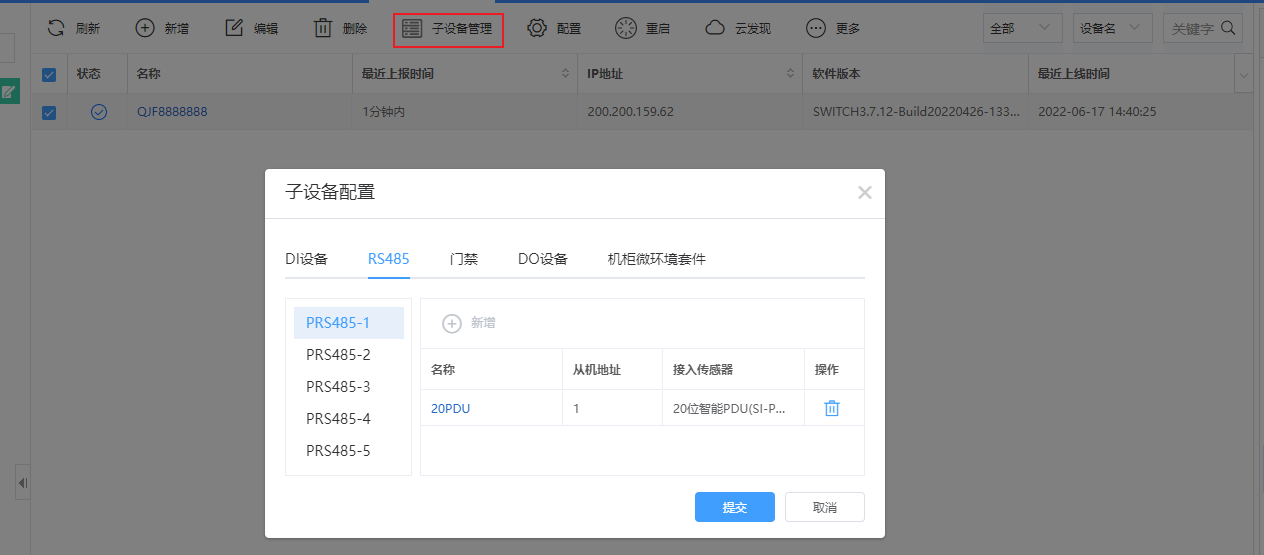Switch to 门禁 tab
Image resolution: width=1264 pixels, height=555 pixels.
[464, 259]
